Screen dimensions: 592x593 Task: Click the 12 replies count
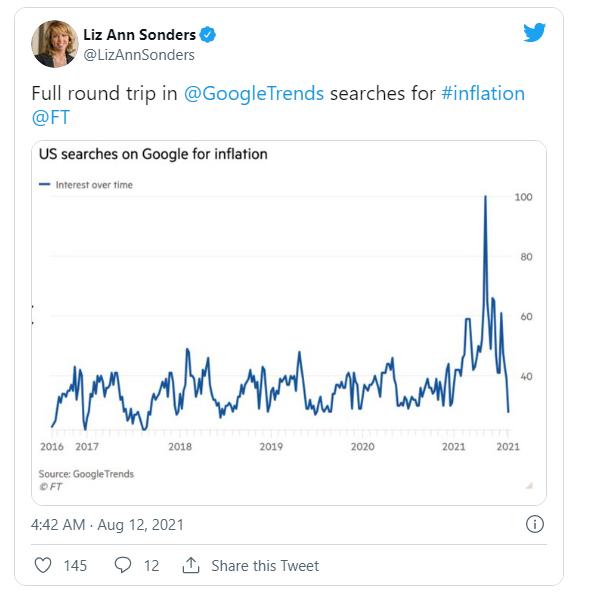151,566
